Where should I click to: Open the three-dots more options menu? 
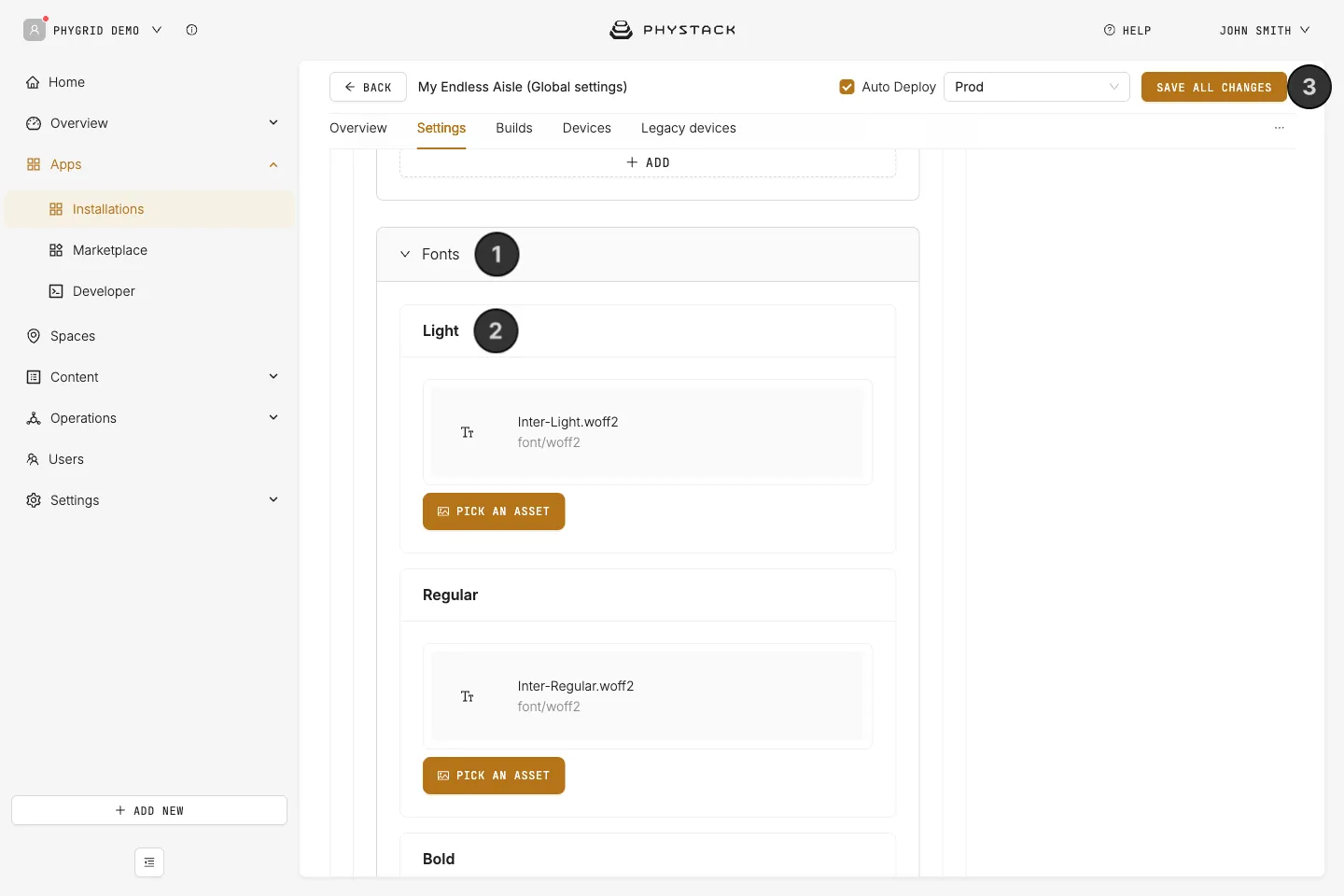pyautogui.click(x=1280, y=128)
